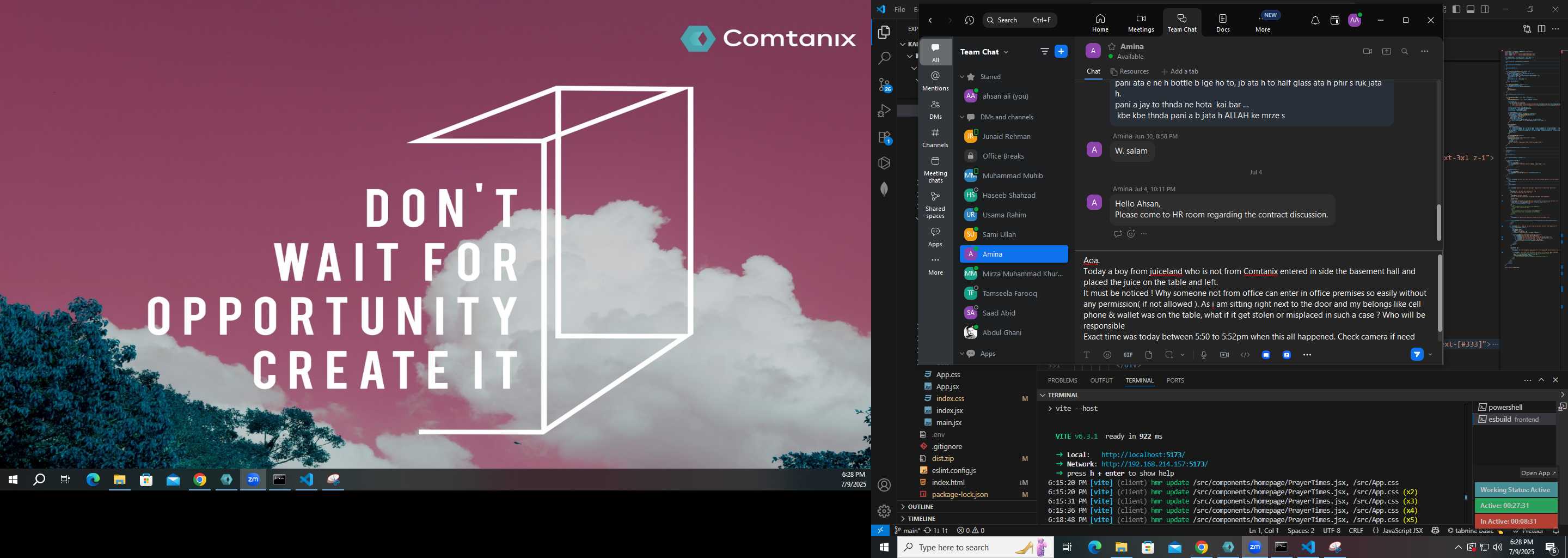Record a video message from composer toolbar
This screenshot has height=558, width=1568.
[x=1224, y=355]
